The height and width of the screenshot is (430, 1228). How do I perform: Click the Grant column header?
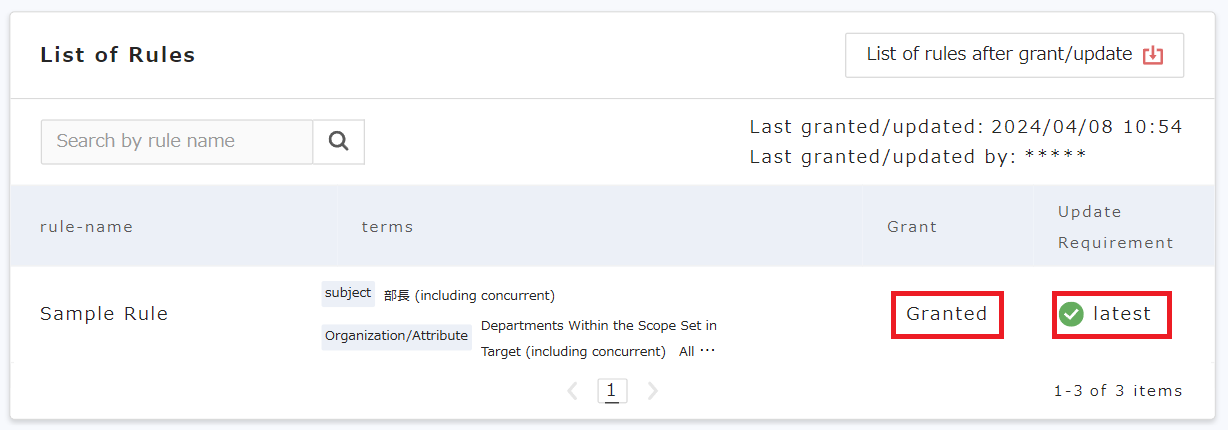click(x=912, y=227)
